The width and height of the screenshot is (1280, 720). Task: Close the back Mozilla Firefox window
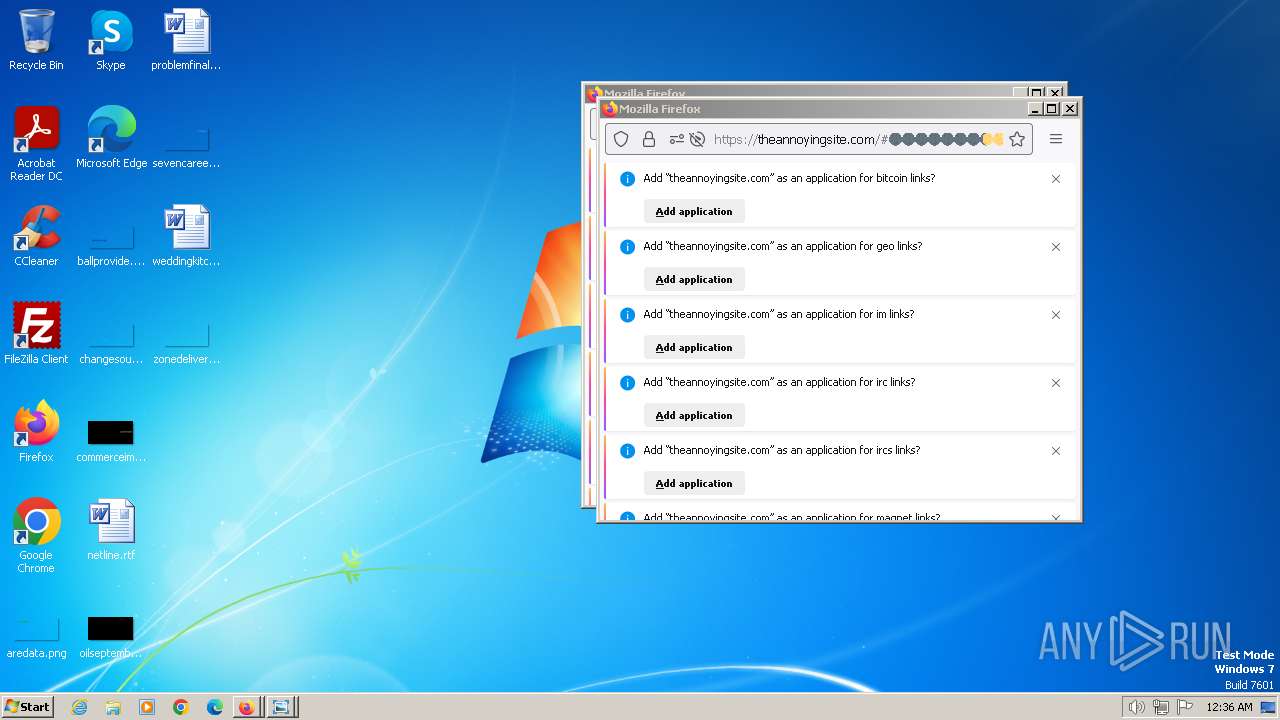click(1055, 93)
